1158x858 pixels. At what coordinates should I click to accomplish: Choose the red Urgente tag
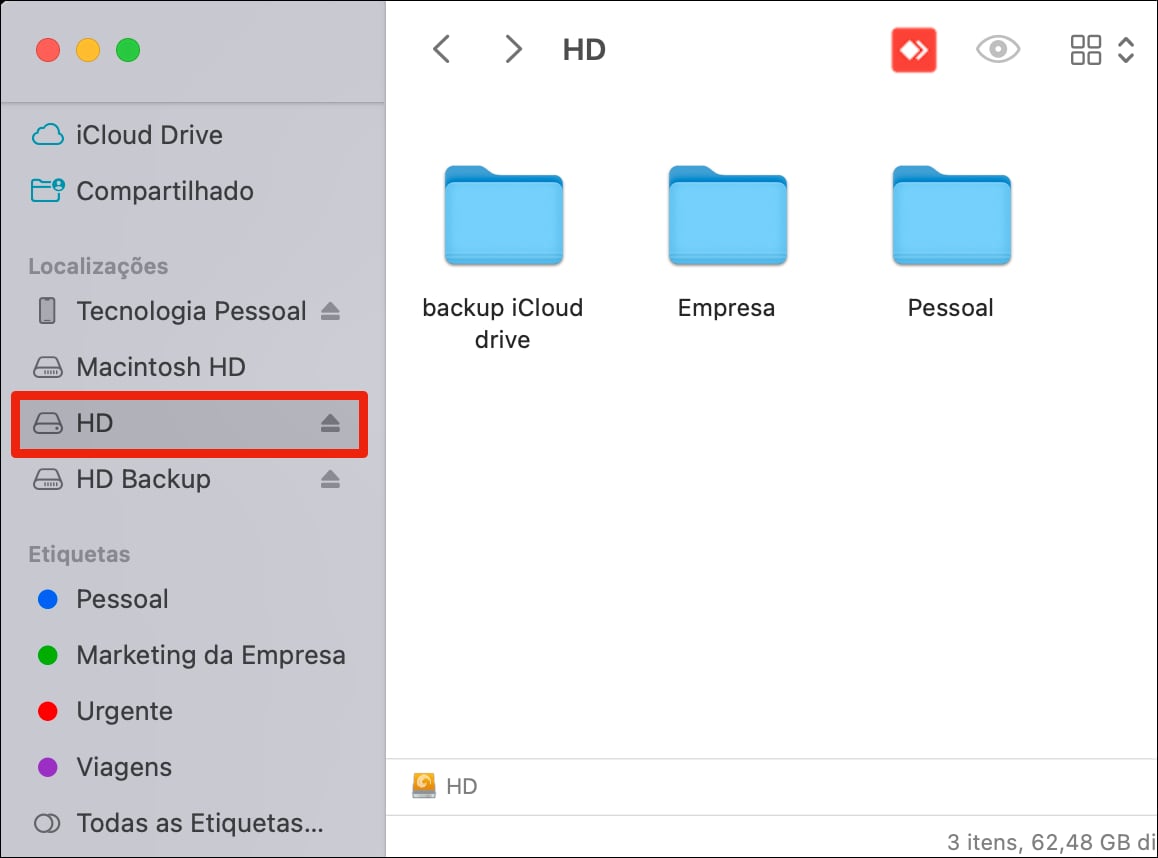124,711
